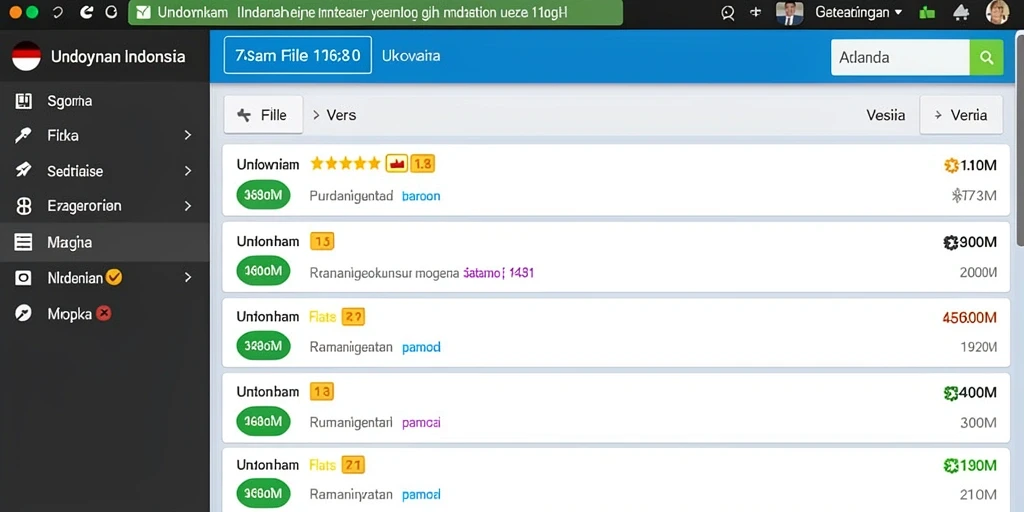Open the Mopka compass icon
The width and height of the screenshot is (1024, 512).
(23, 313)
